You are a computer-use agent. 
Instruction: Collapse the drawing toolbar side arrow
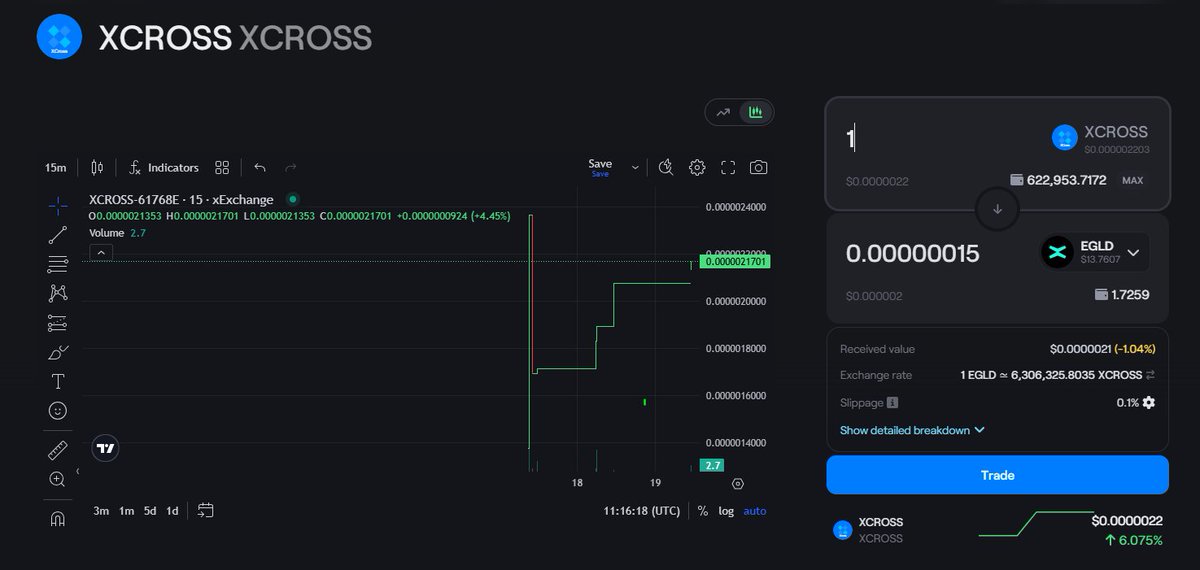78,471
